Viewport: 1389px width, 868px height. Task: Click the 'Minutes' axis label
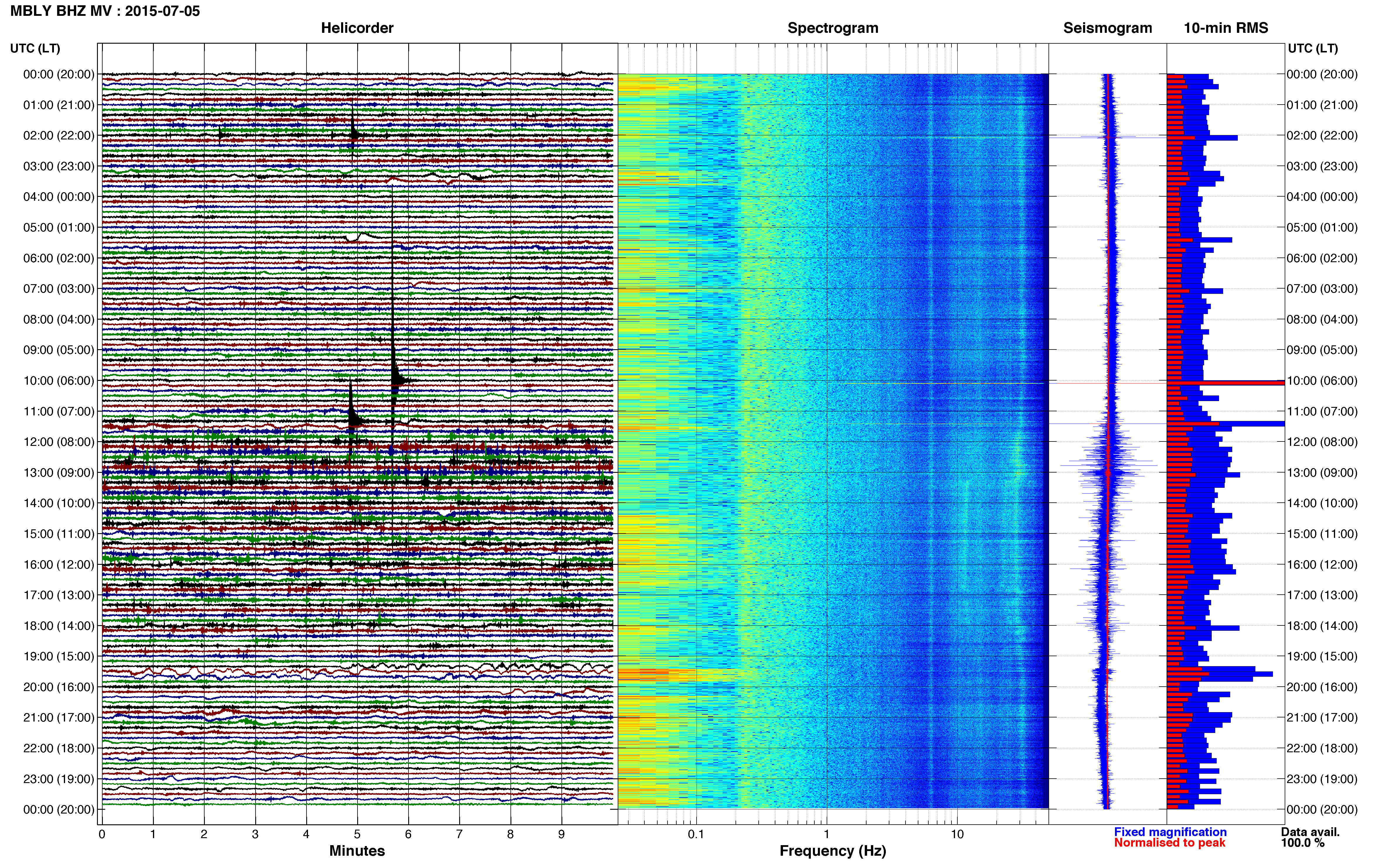[x=357, y=851]
